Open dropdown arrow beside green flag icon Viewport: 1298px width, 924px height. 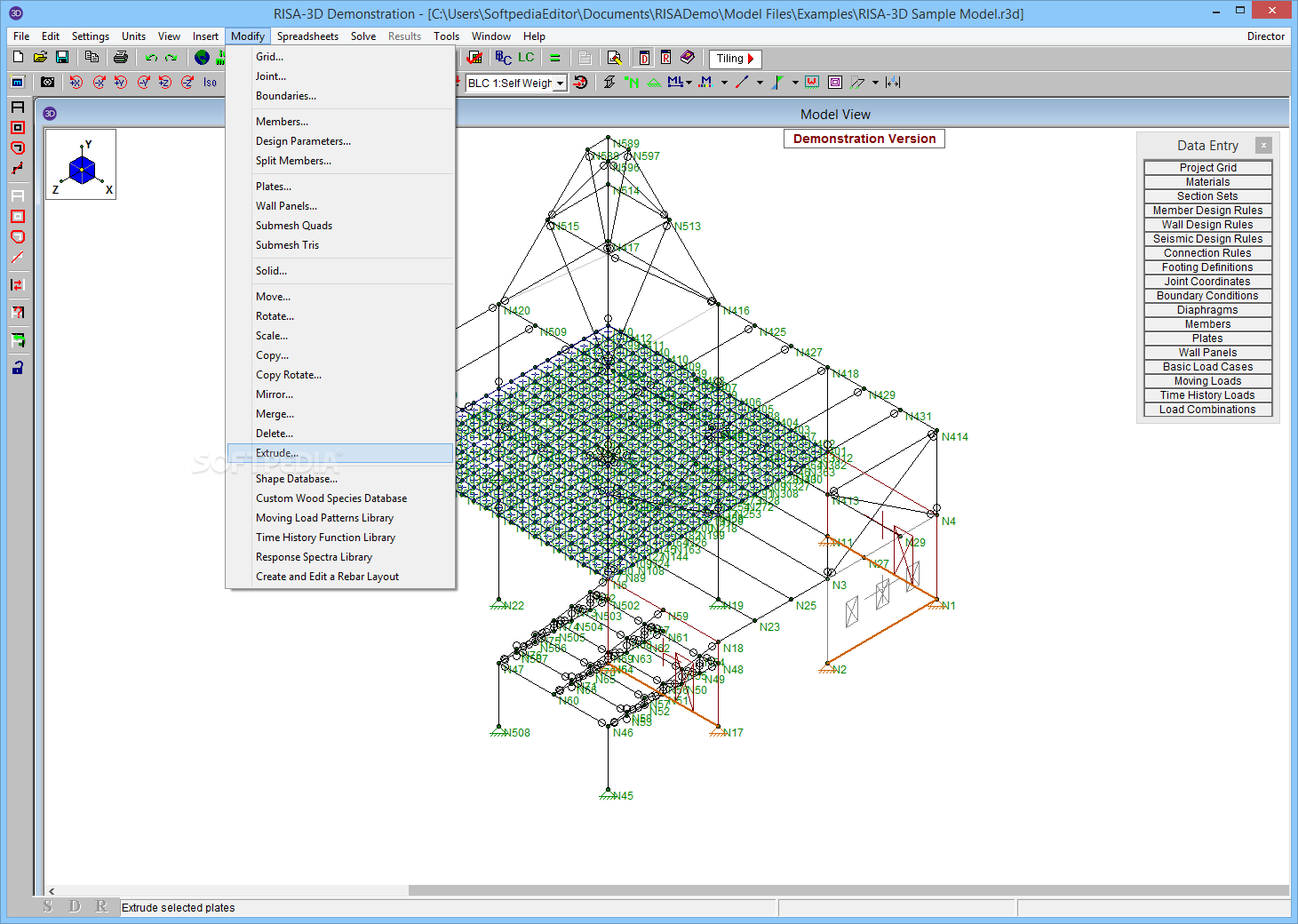(795, 83)
